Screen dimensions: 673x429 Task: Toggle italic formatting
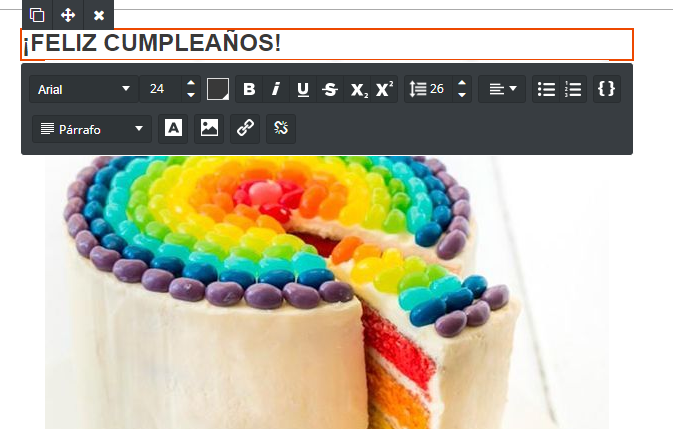(x=276, y=89)
